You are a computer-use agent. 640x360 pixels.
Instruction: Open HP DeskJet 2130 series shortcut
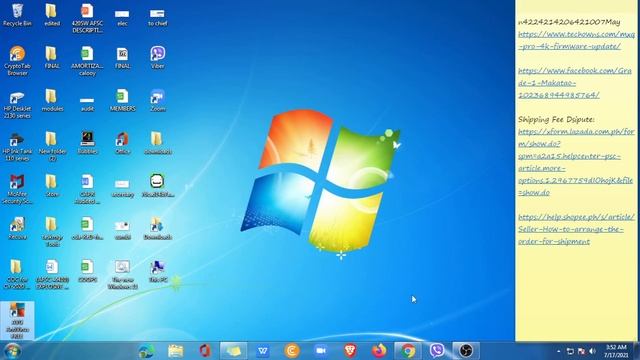(17, 104)
